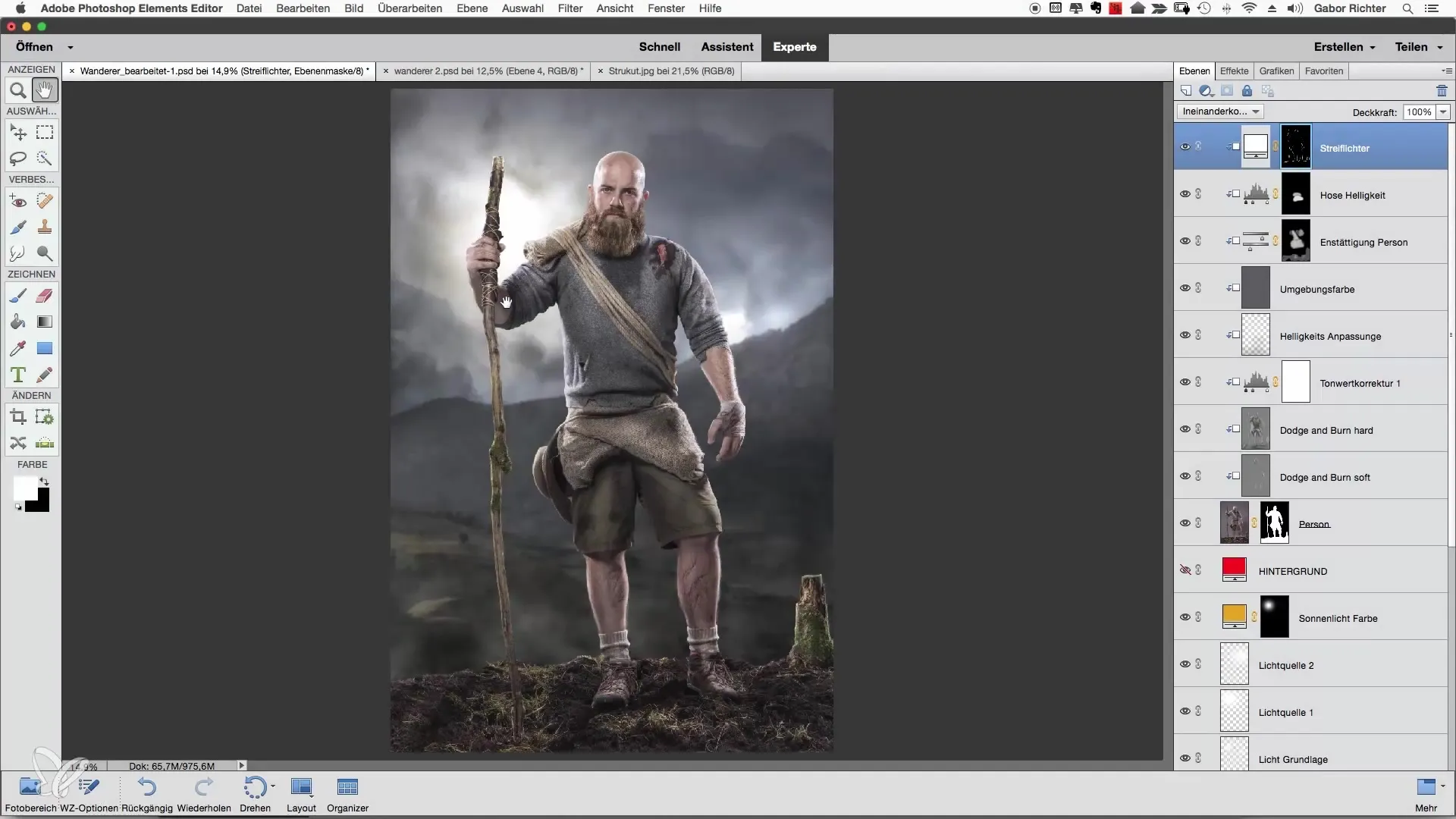Select the Type tool
The width and height of the screenshot is (1456, 819).
coord(18,375)
